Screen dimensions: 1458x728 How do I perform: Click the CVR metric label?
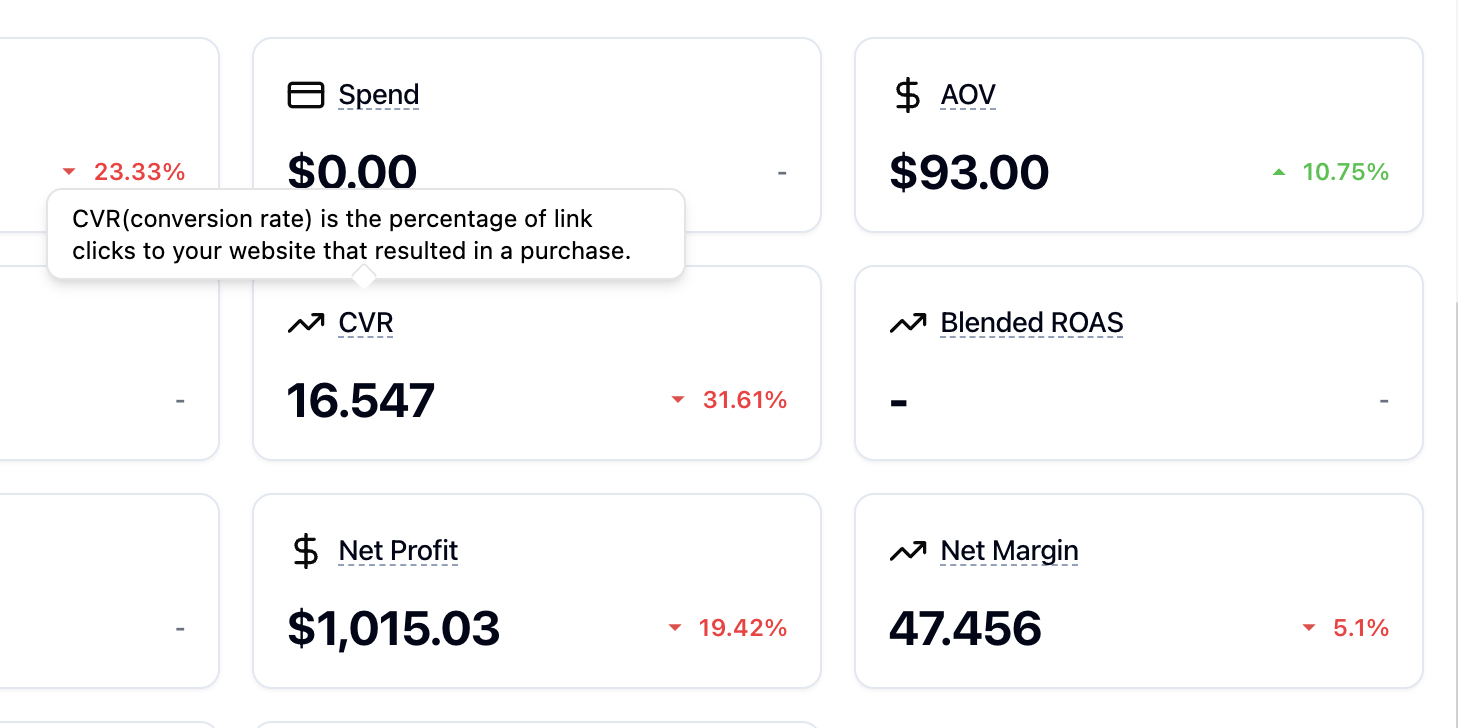pos(366,323)
